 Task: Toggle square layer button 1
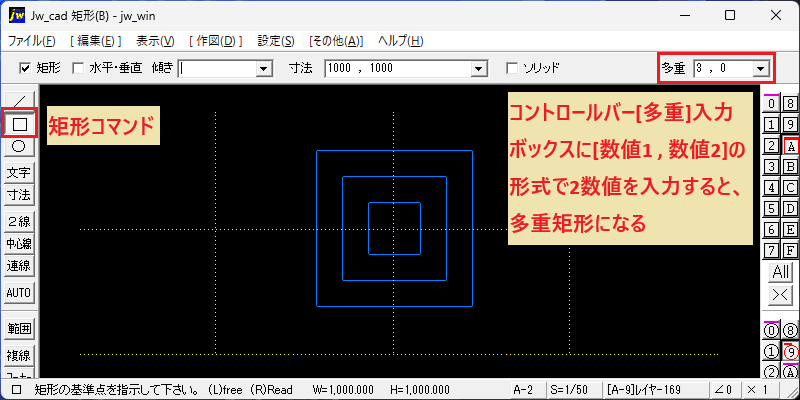[x=771, y=124]
